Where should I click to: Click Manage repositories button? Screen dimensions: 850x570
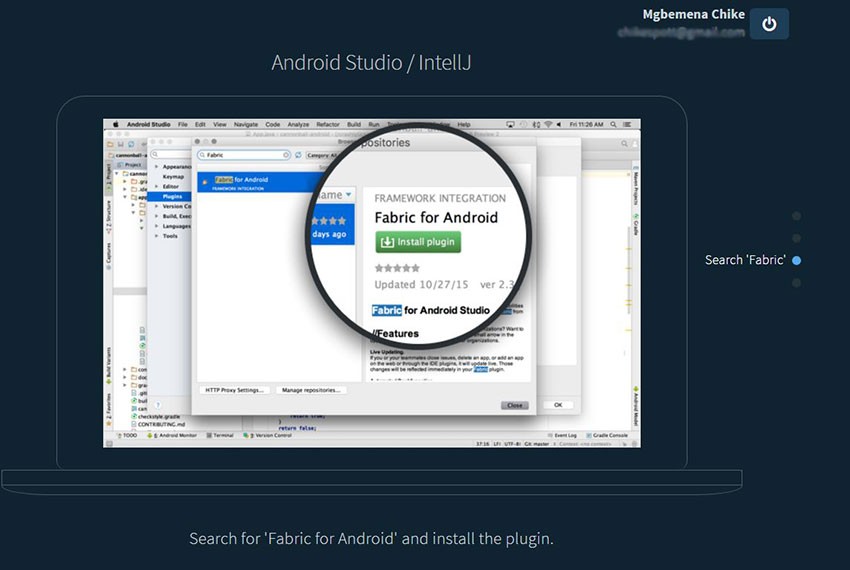tap(311, 390)
